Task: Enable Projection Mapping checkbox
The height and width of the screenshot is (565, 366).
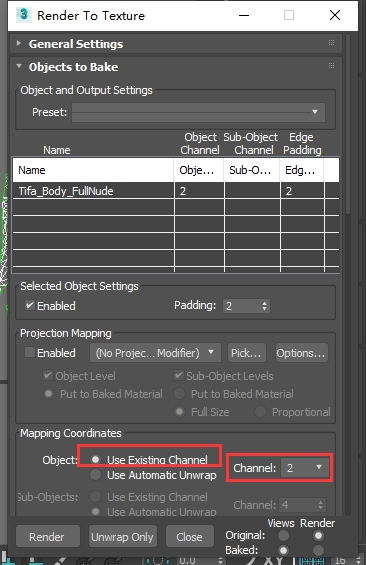Action: pos(30,352)
